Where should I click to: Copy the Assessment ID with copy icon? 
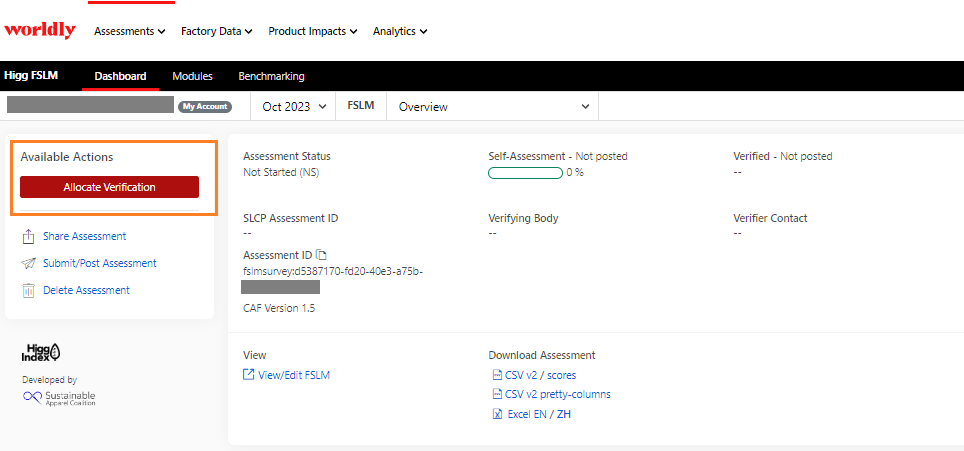pos(321,255)
